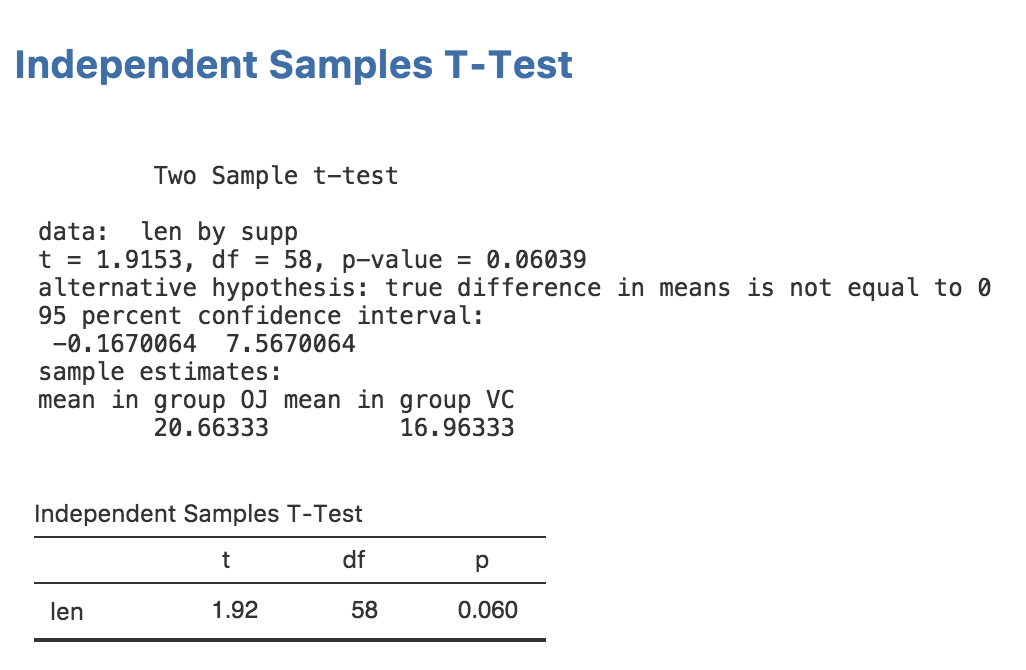1026x670 pixels.
Task: Click the Two Sample t-test title text
Action: click(x=275, y=176)
